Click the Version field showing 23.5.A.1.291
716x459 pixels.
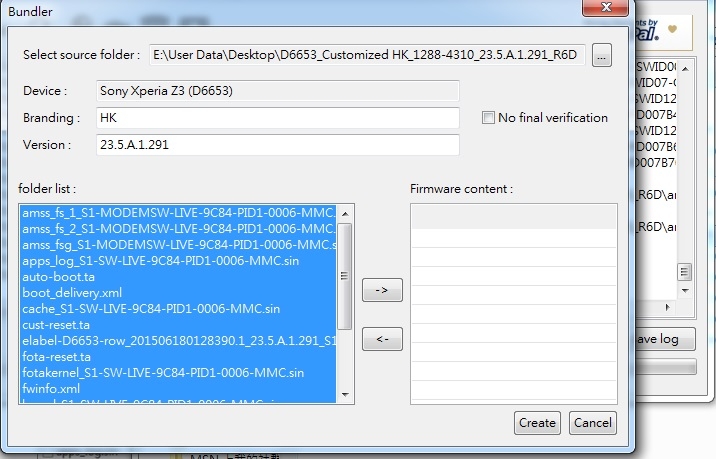pos(278,145)
